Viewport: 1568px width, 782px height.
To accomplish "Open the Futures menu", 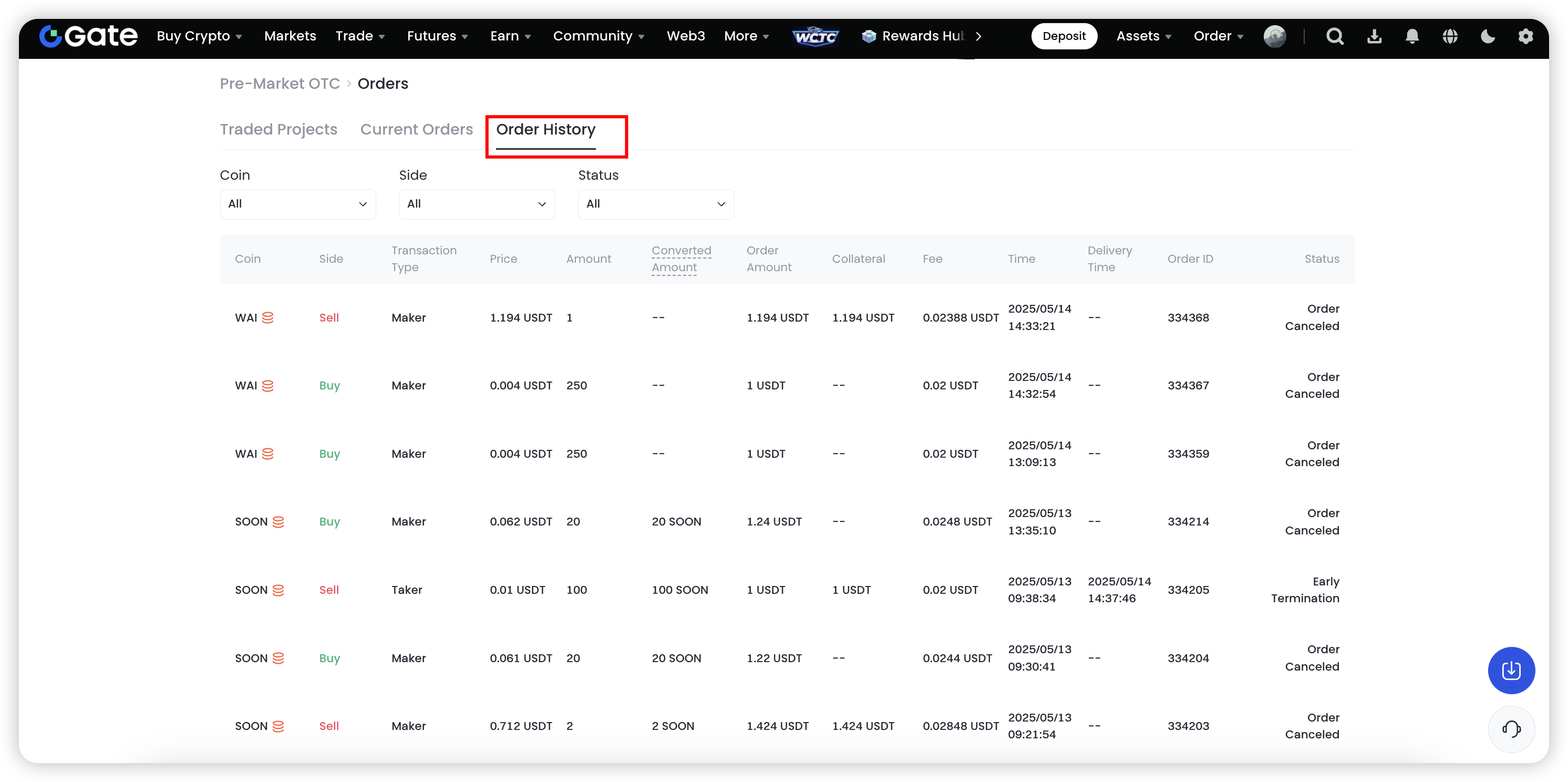I will point(437,36).
